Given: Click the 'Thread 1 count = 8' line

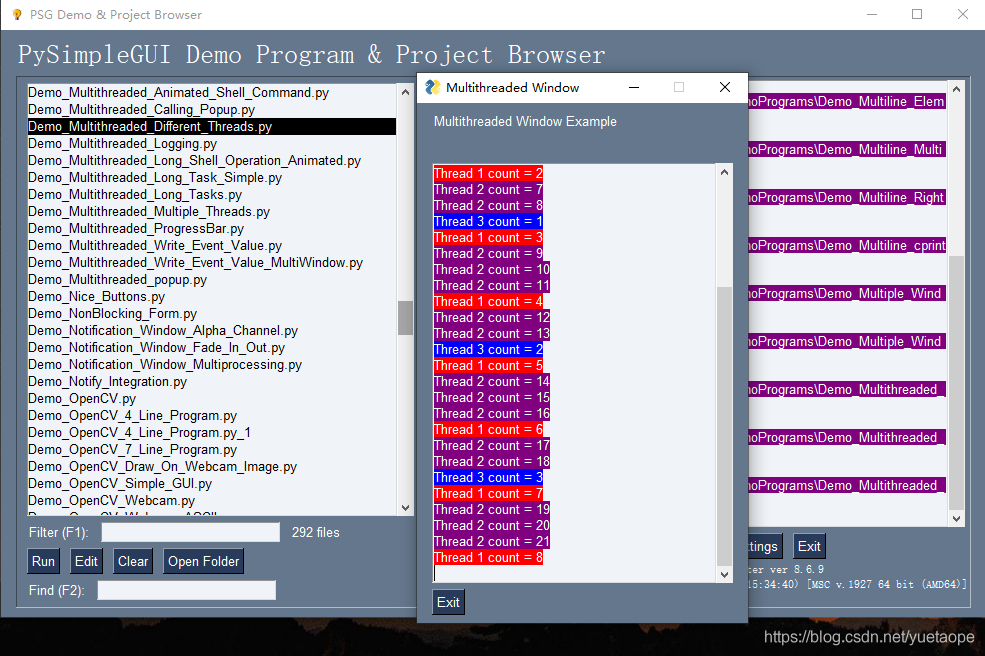Looking at the screenshot, I should (488, 557).
